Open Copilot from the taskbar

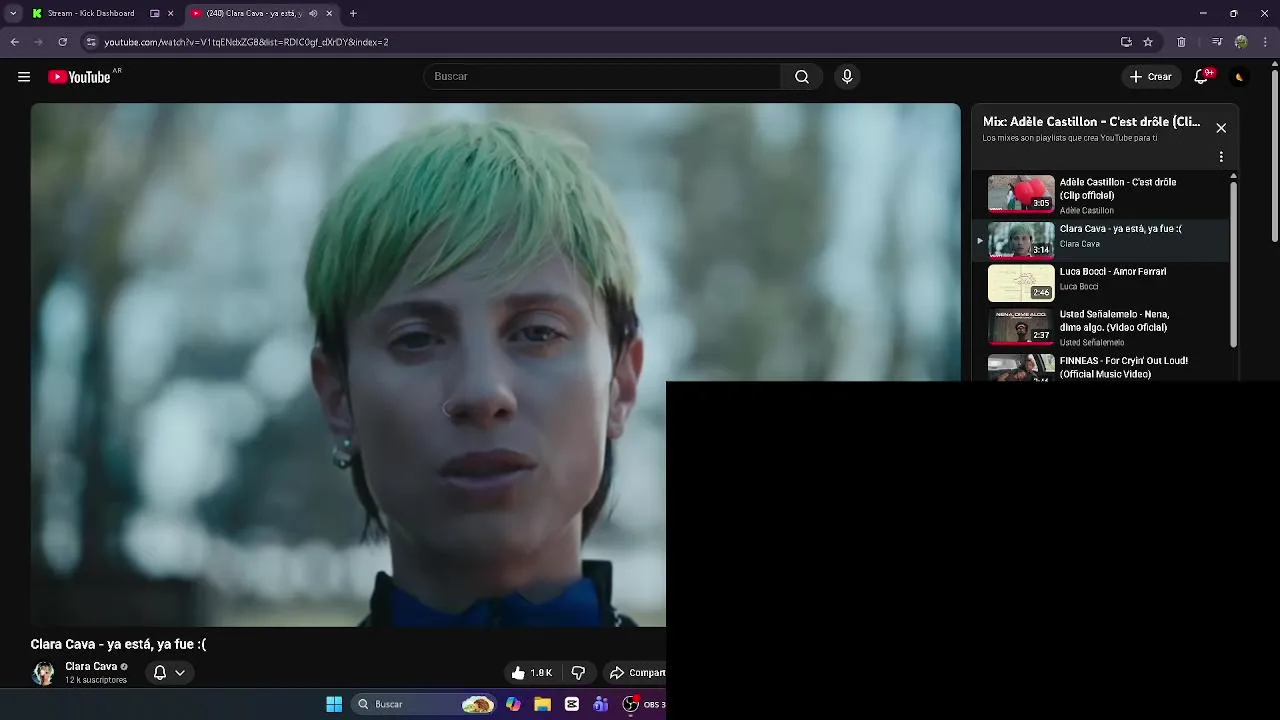513,704
